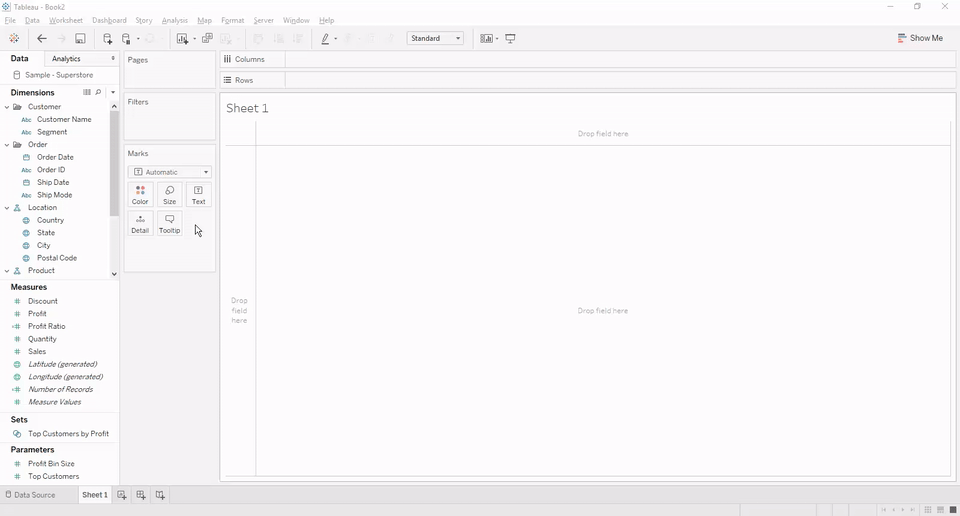
Task: Select the Sheet 1 tab
Action: click(x=95, y=495)
